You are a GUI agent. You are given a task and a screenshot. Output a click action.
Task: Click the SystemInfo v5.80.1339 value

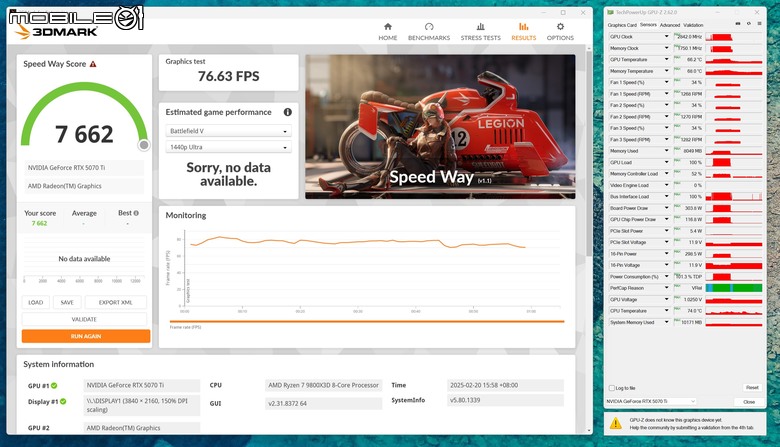pos(505,400)
